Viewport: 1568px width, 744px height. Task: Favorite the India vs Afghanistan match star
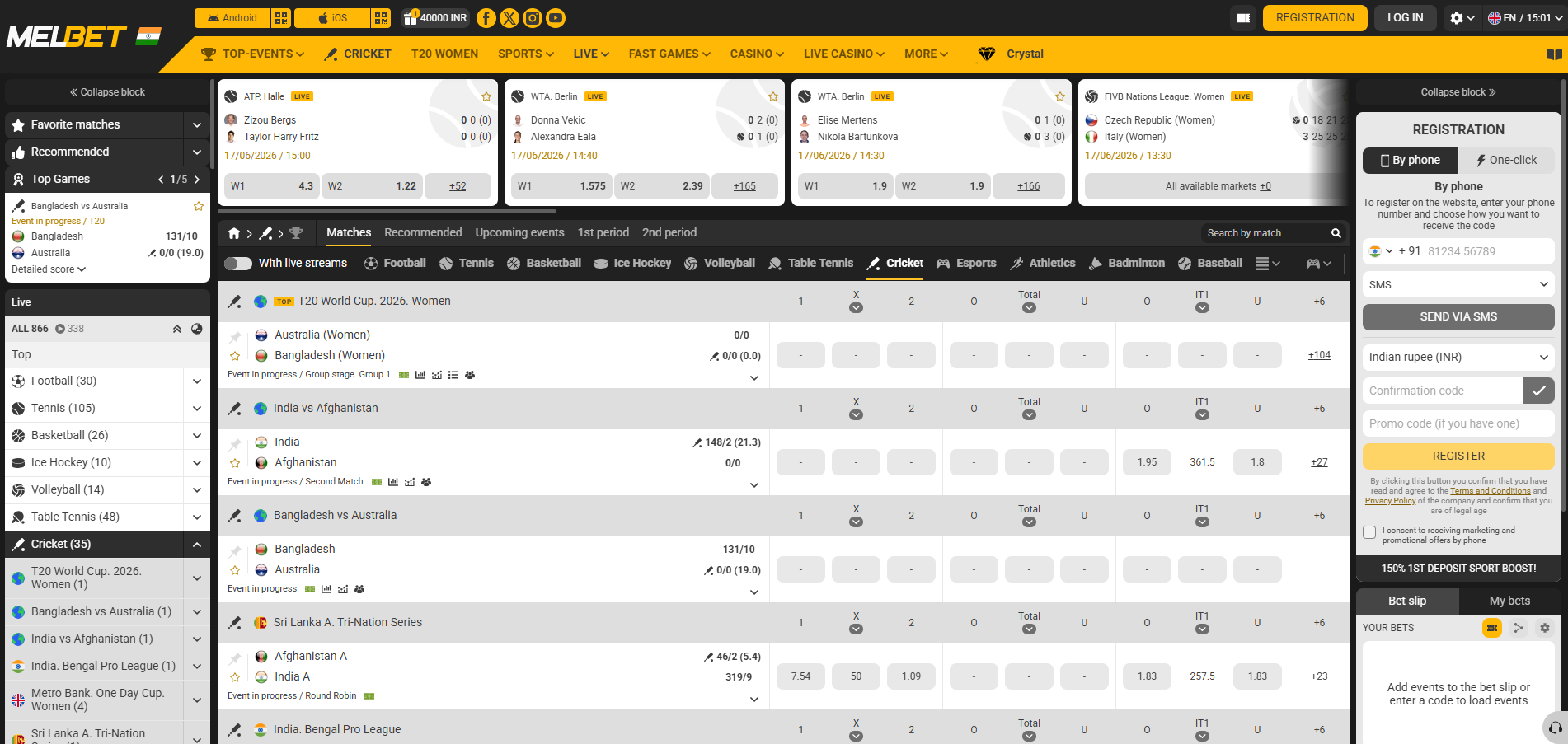(x=235, y=463)
